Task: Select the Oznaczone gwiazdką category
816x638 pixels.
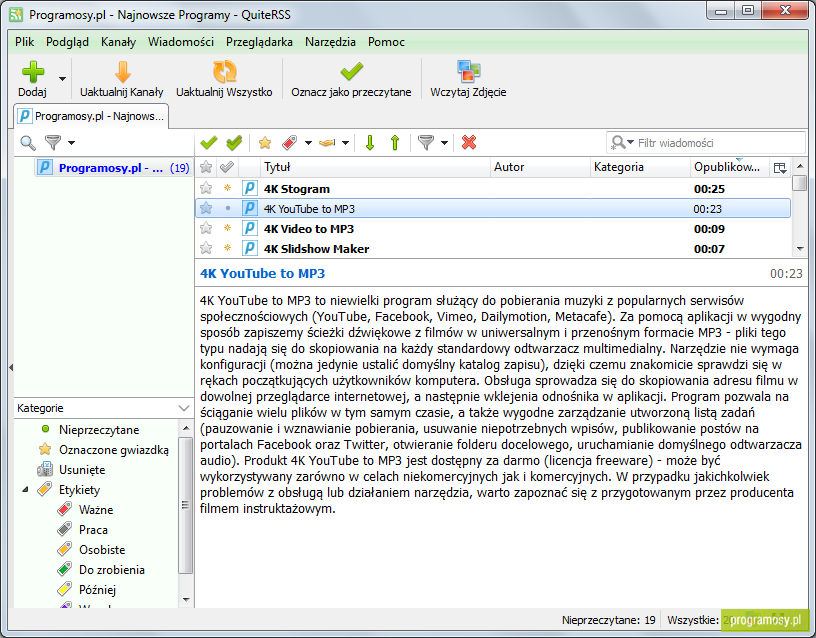Action: coord(104,450)
